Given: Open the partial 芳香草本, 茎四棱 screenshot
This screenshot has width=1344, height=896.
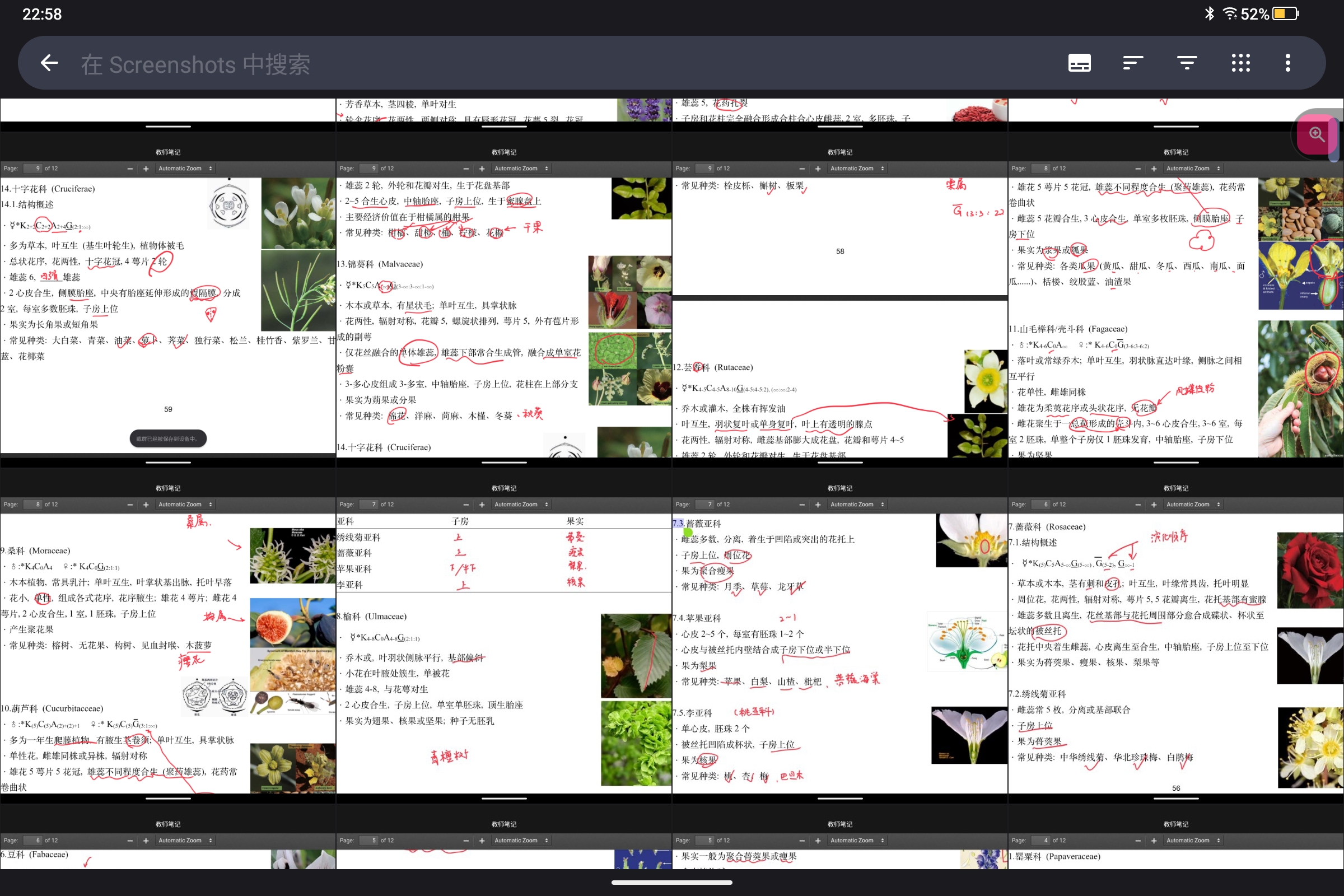Looking at the screenshot, I should click(x=504, y=114).
